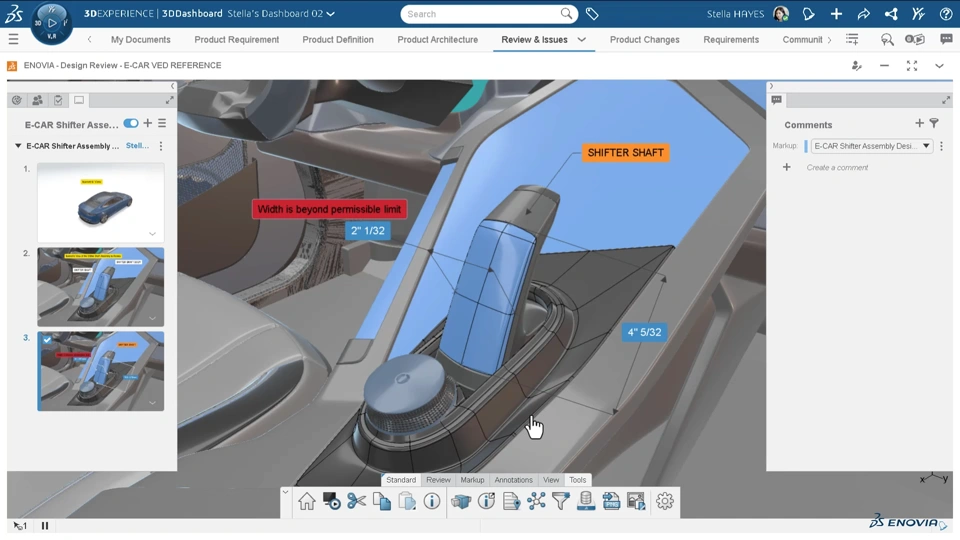The width and height of the screenshot is (960, 540).
Task: Toggle the E-CAR Shifter Assembly markup switch
Action: click(130, 123)
